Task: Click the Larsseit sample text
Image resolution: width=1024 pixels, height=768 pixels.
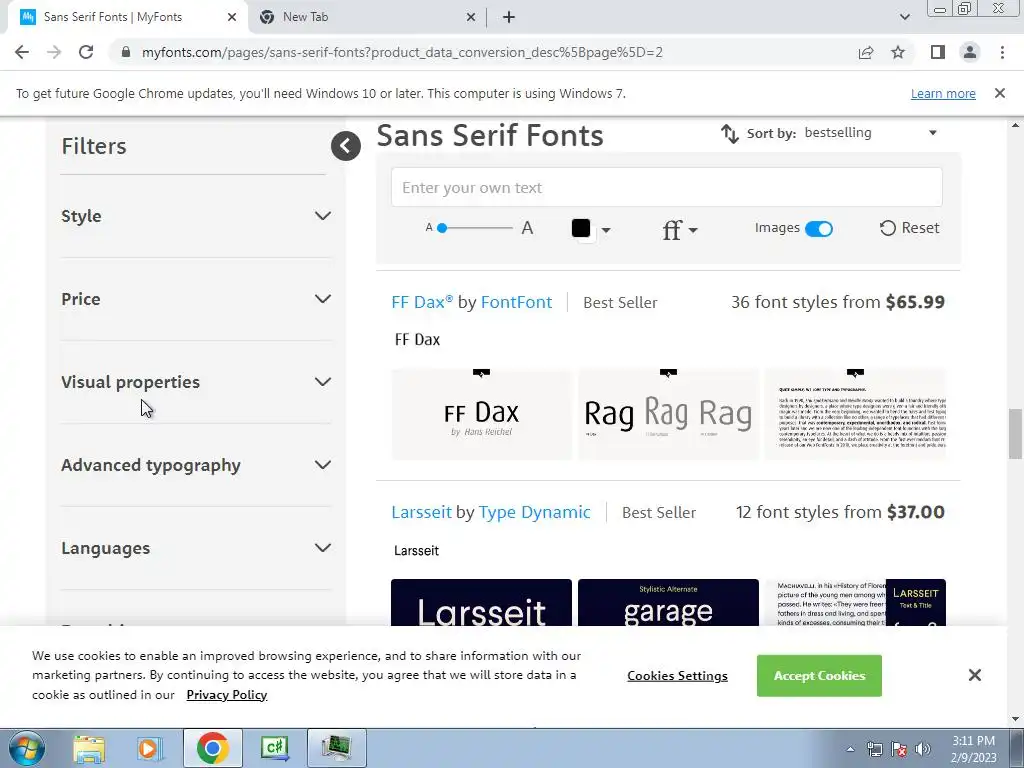Action: point(416,551)
